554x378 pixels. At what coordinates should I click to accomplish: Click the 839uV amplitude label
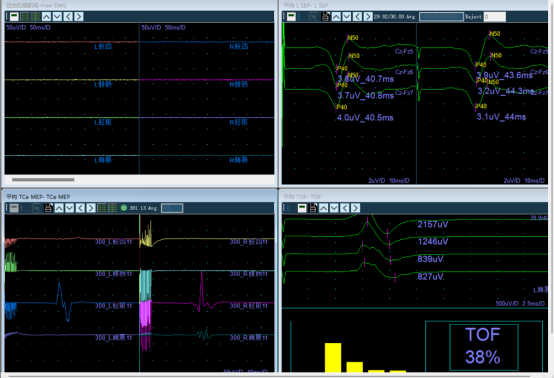(430, 259)
